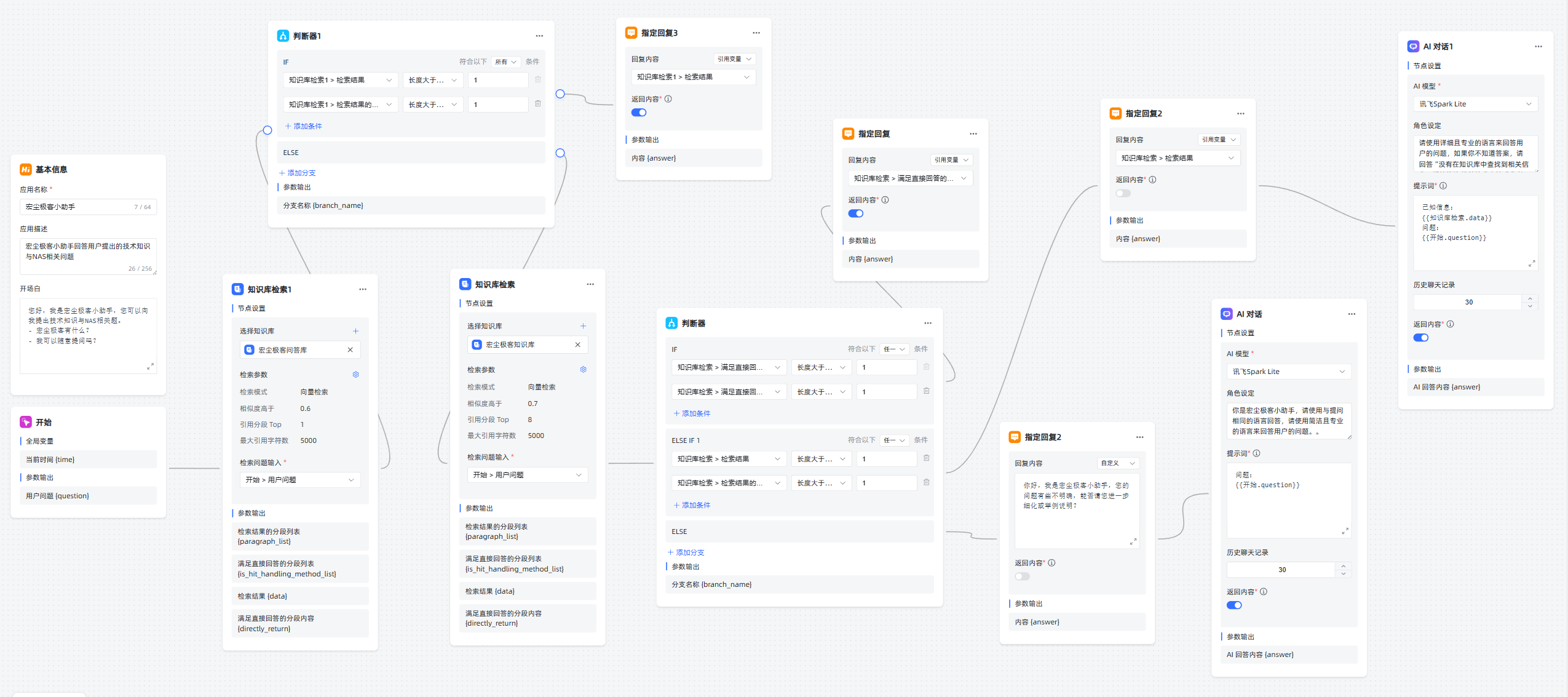Toggle 返回内容 switch in 指定回复3
Image resolution: width=1568 pixels, height=697 pixels.
pyautogui.click(x=639, y=113)
